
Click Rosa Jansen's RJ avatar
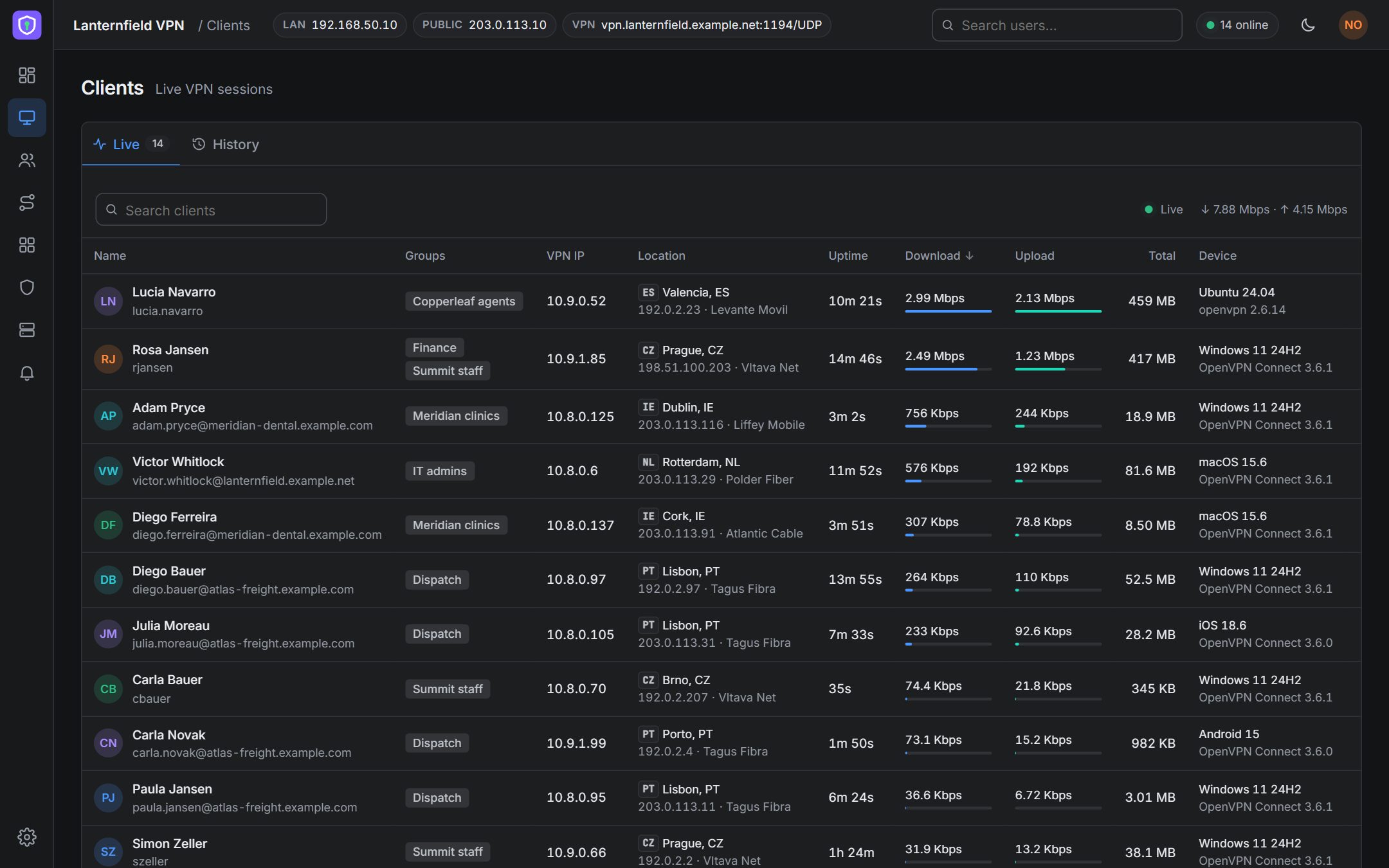tap(108, 359)
